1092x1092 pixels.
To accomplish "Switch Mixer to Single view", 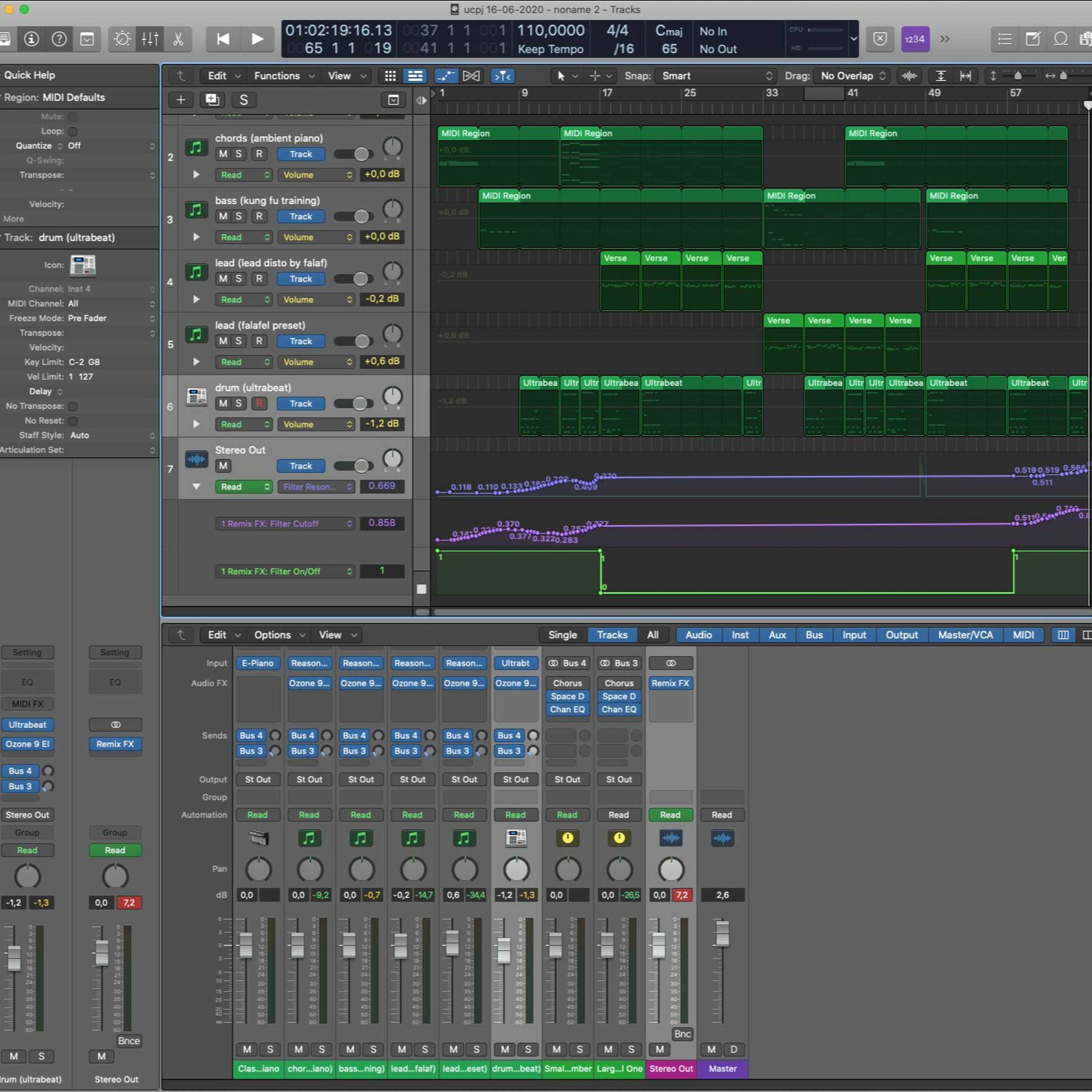I will 562,635.
